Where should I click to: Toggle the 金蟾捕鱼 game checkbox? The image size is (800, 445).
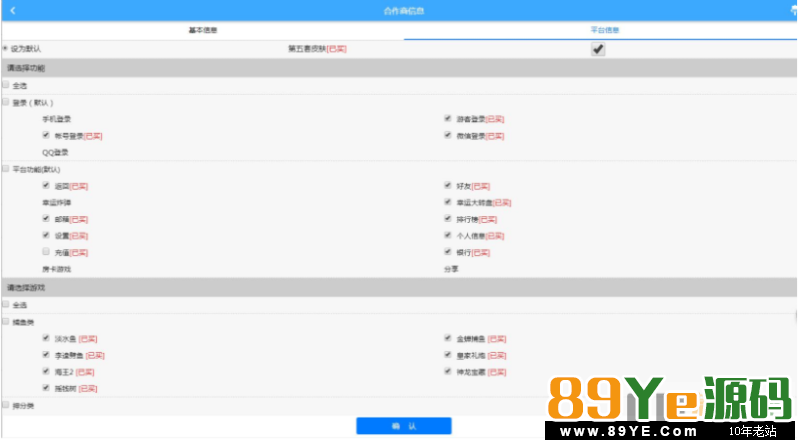(x=448, y=338)
